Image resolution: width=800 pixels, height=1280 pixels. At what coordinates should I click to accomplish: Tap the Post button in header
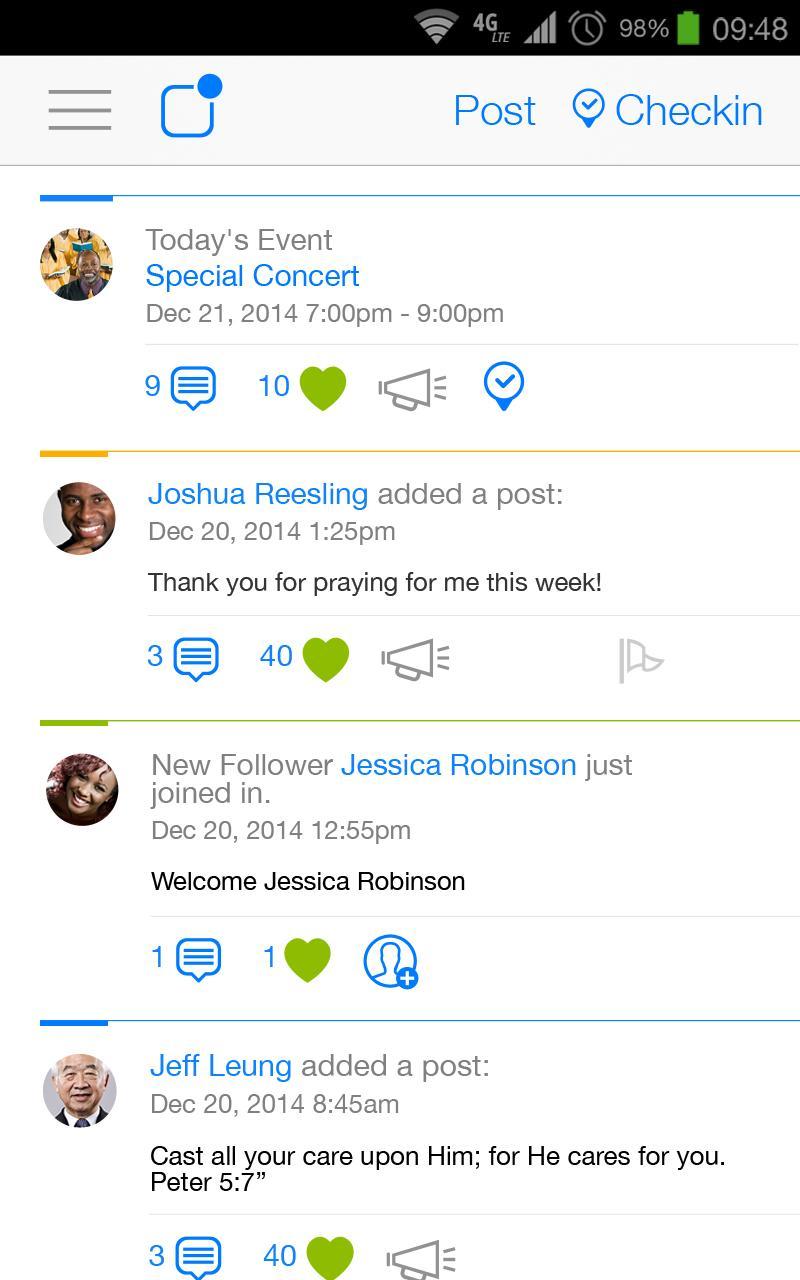494,110
